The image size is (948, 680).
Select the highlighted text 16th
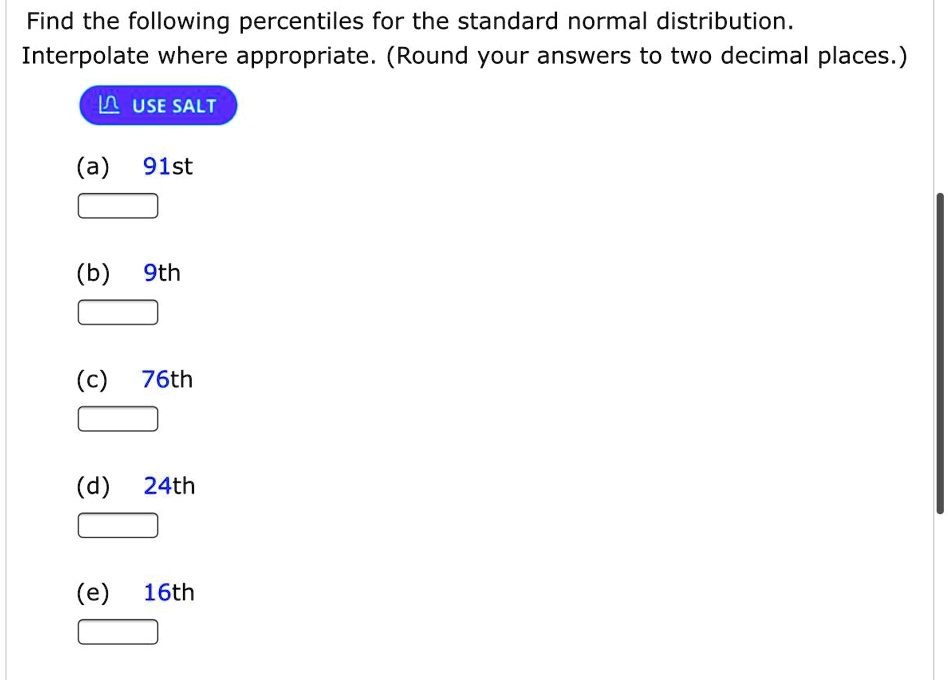168,592
